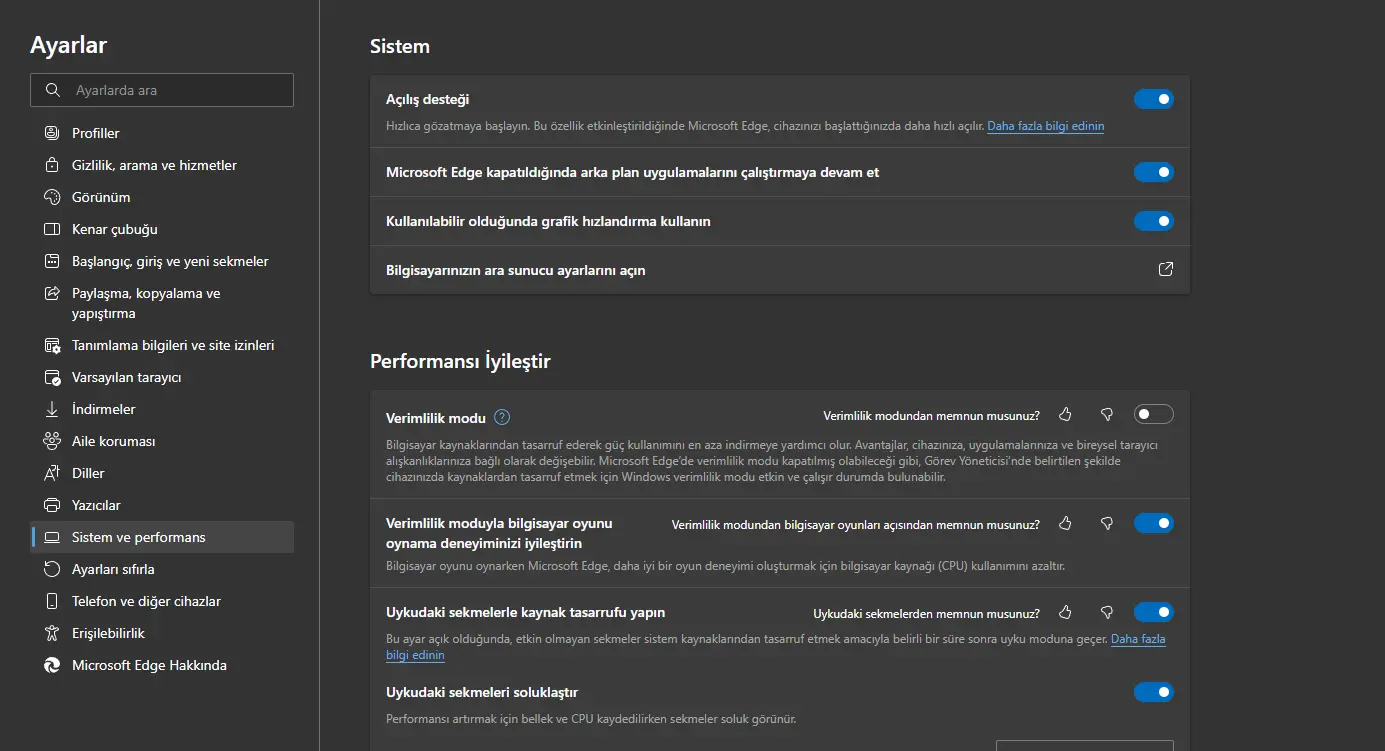Screen dimensions: 1385x751
Task: Toggle grafik hızlandırma kullanın switch
Action: (1153, 221)
